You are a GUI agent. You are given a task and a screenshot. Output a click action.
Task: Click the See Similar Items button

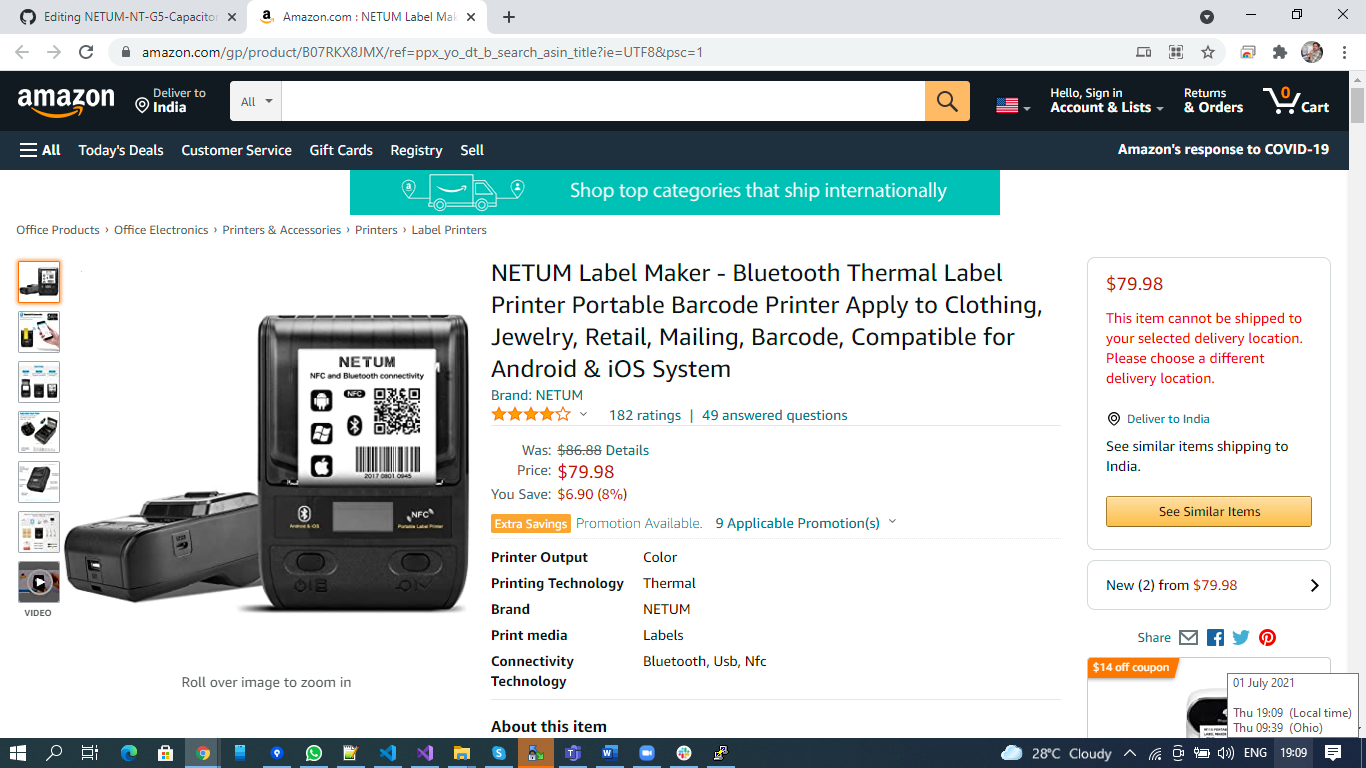point(1209,511)
